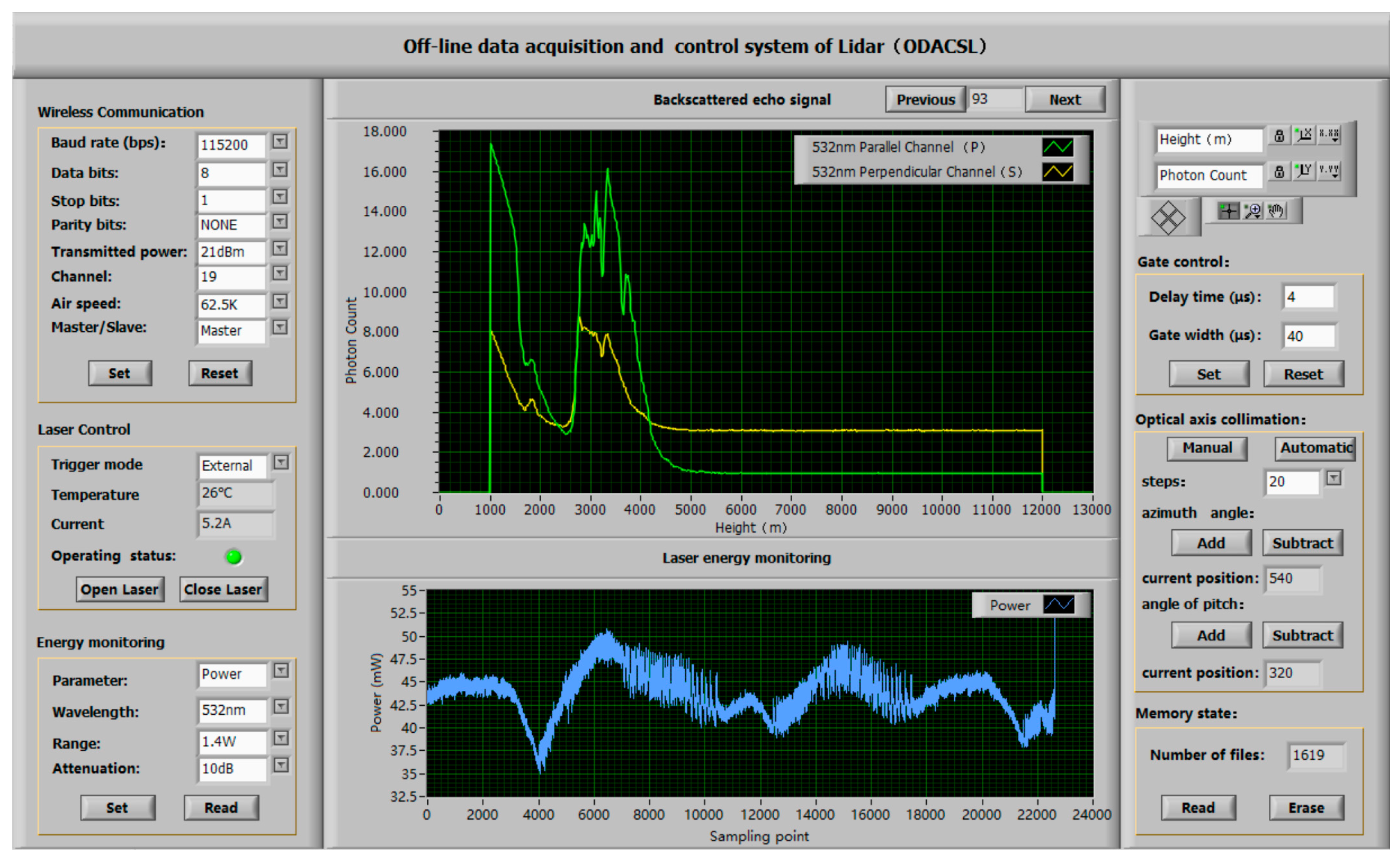1400x862 pixels.
Task: Select the graph zoom magnifier tool
Action: 1253,211
